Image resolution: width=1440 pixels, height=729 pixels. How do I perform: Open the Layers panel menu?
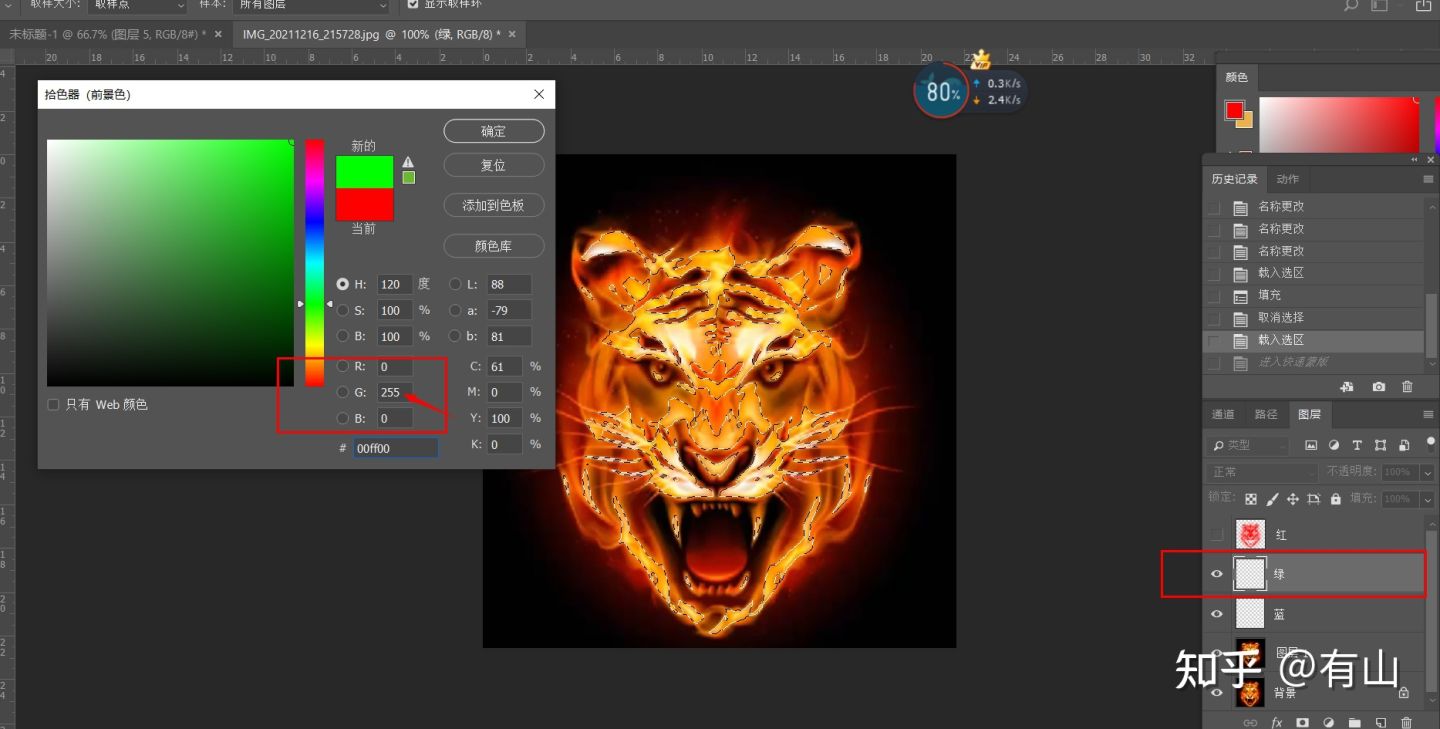tap(1428, 414)
